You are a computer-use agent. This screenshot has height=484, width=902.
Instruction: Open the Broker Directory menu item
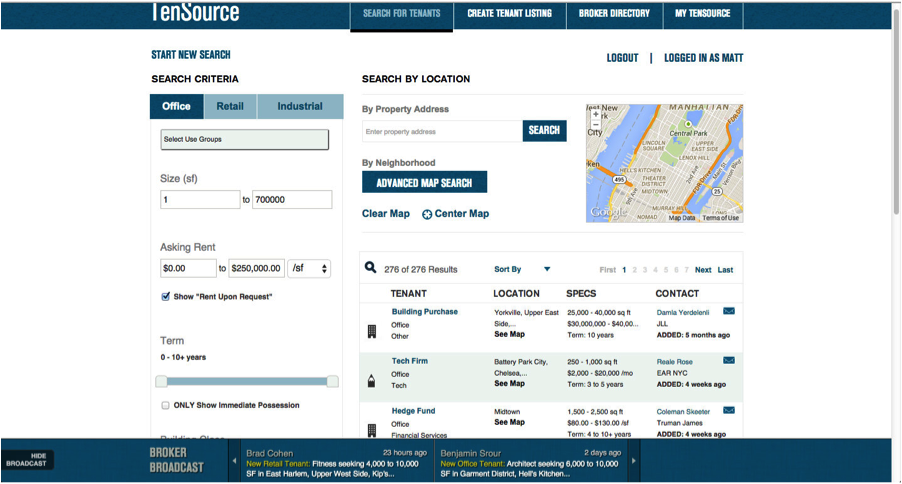tap(614, 14)
